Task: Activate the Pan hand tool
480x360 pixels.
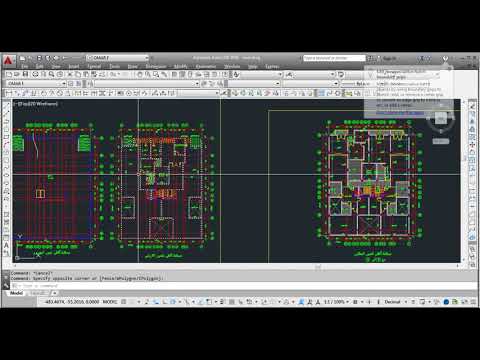Action: click(x=139, y=74)
